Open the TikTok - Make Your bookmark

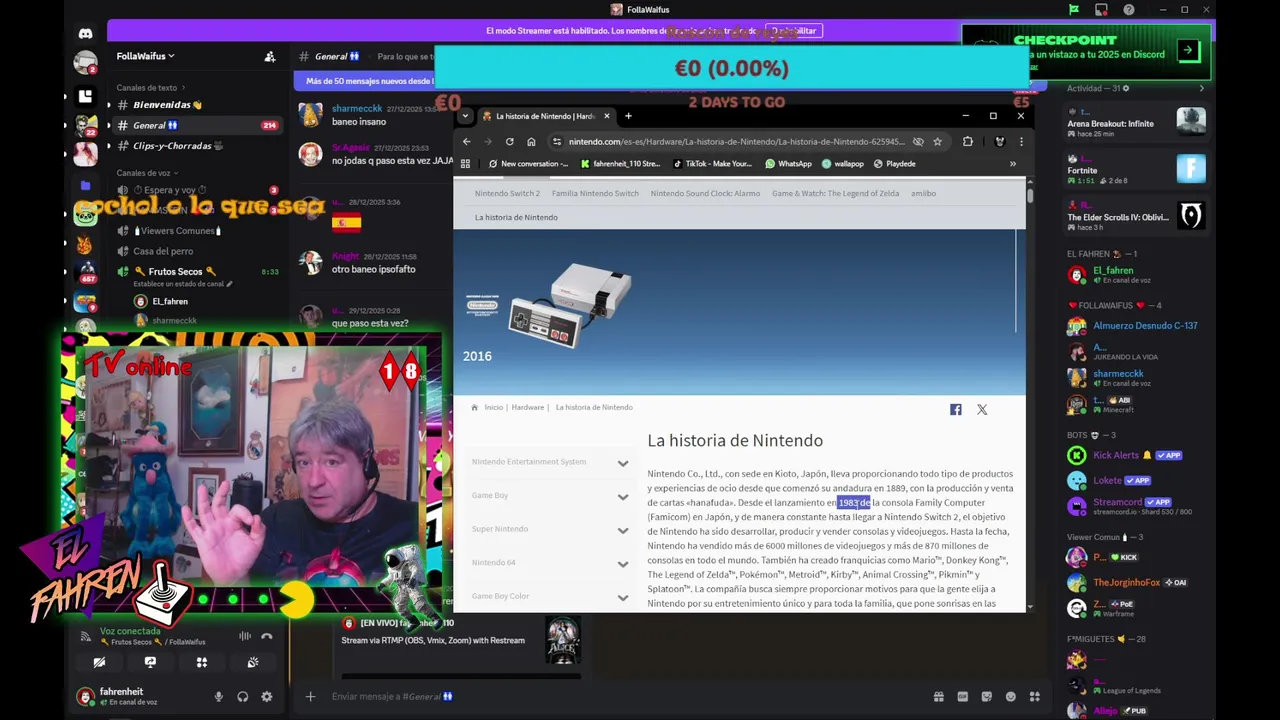[x=712, y=164]
